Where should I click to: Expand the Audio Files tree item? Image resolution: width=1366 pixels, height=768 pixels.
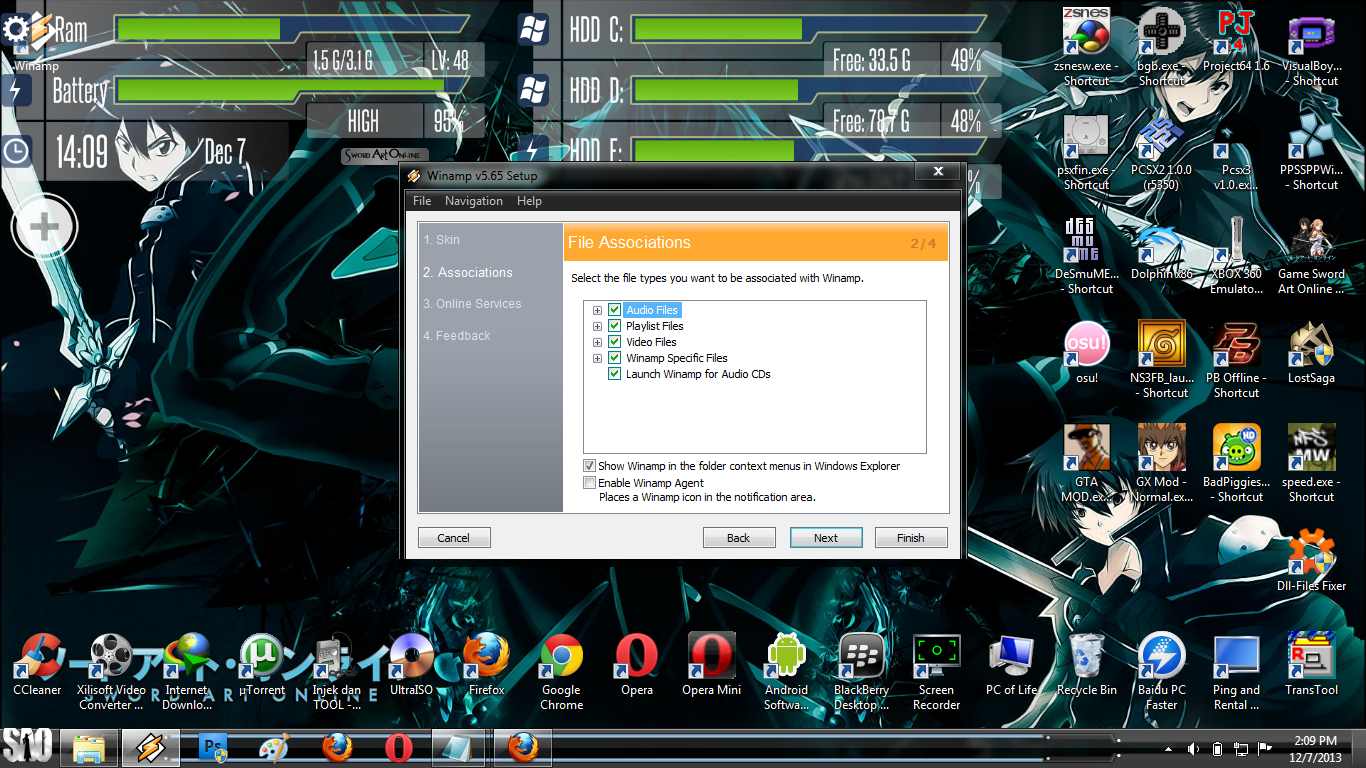click(597, 310)
